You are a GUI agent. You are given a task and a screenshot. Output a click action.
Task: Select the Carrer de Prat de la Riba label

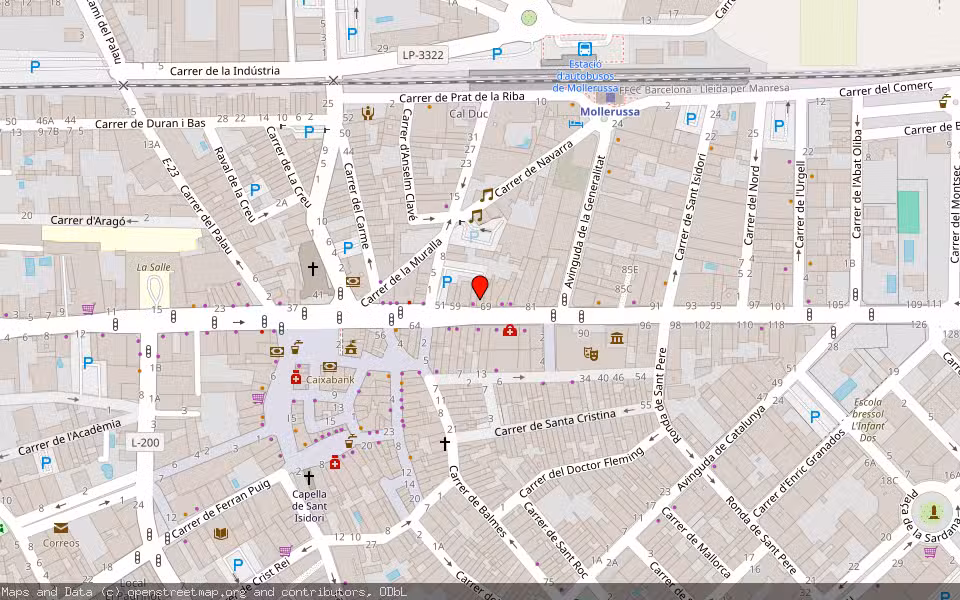click(x=462, y=97)
